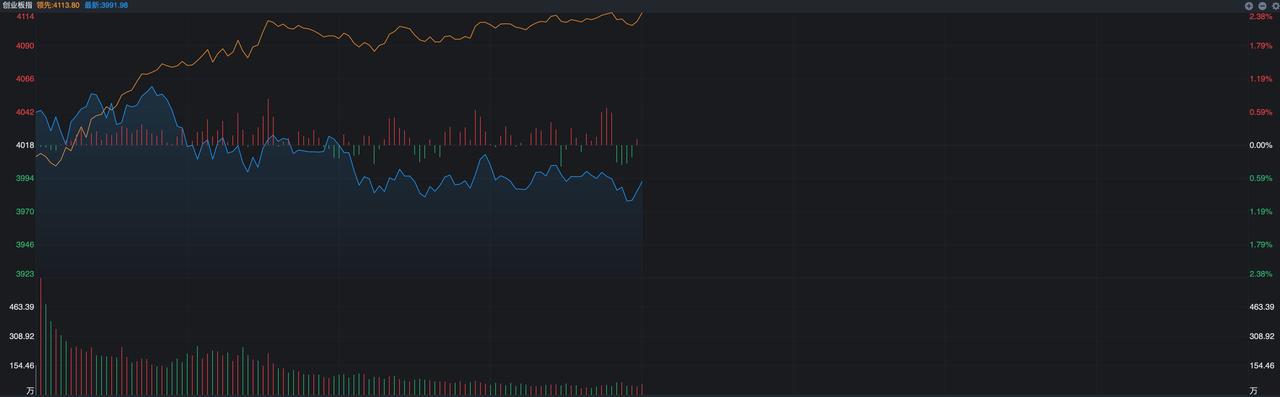Click the 3946 price label on left axis

(25, 245)
